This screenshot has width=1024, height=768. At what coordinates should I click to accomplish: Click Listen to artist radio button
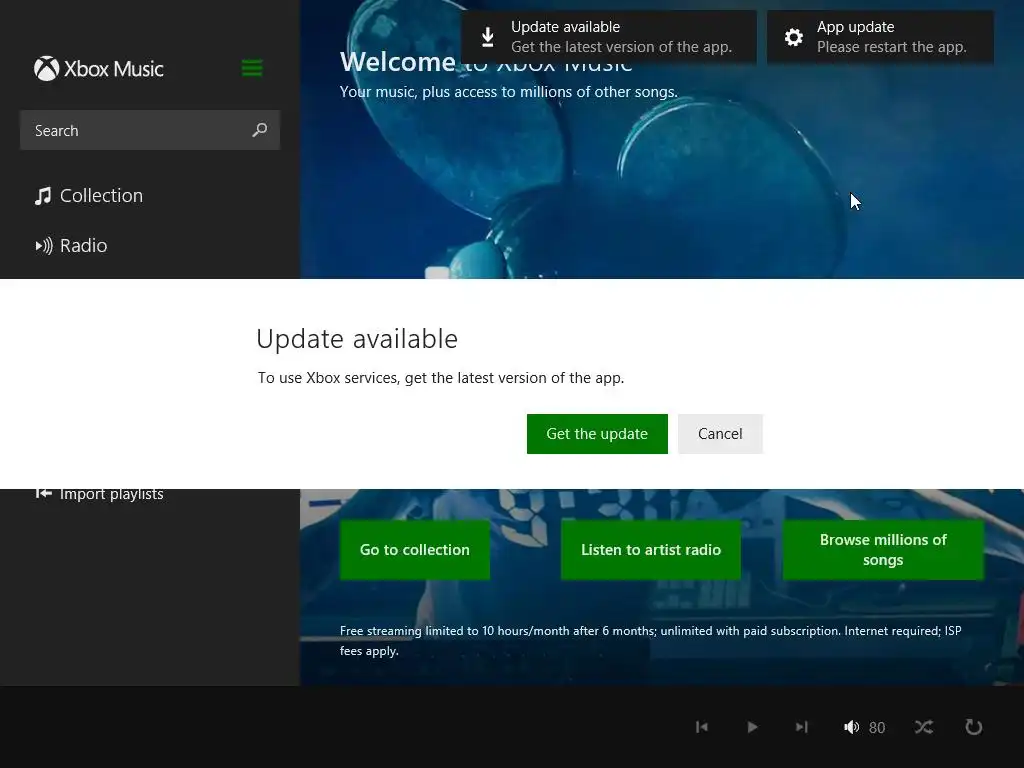650,550
